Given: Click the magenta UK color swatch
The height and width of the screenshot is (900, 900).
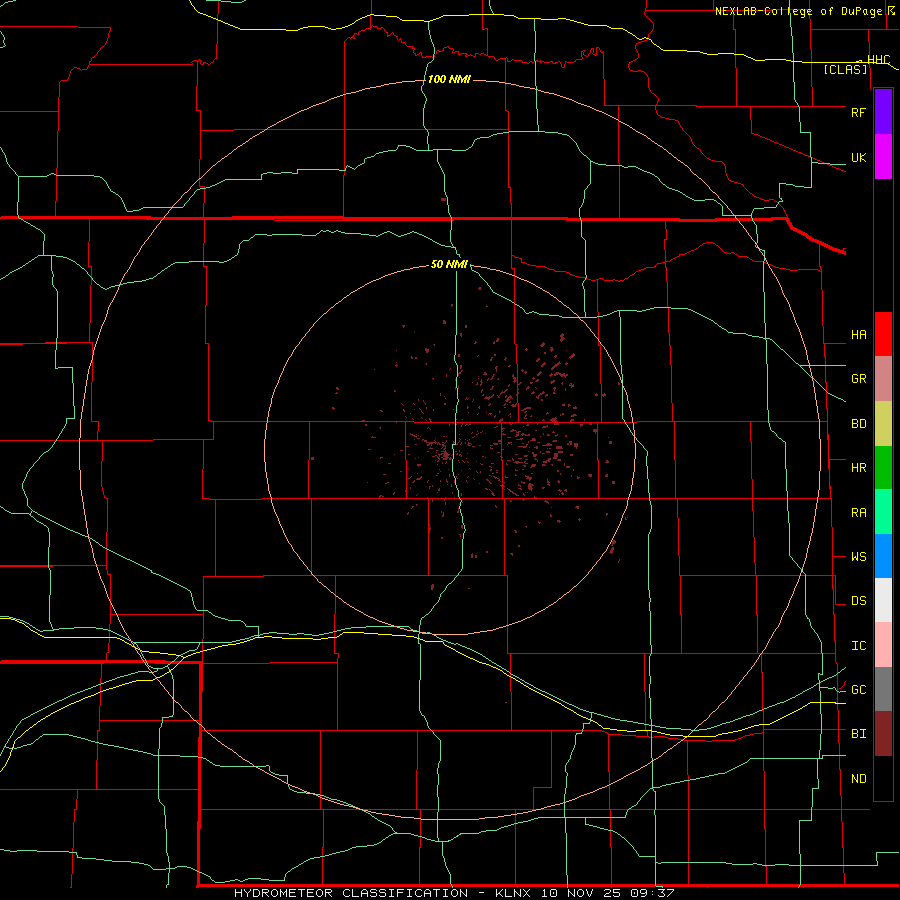Looking at the screenshot, I should [883, 157].
